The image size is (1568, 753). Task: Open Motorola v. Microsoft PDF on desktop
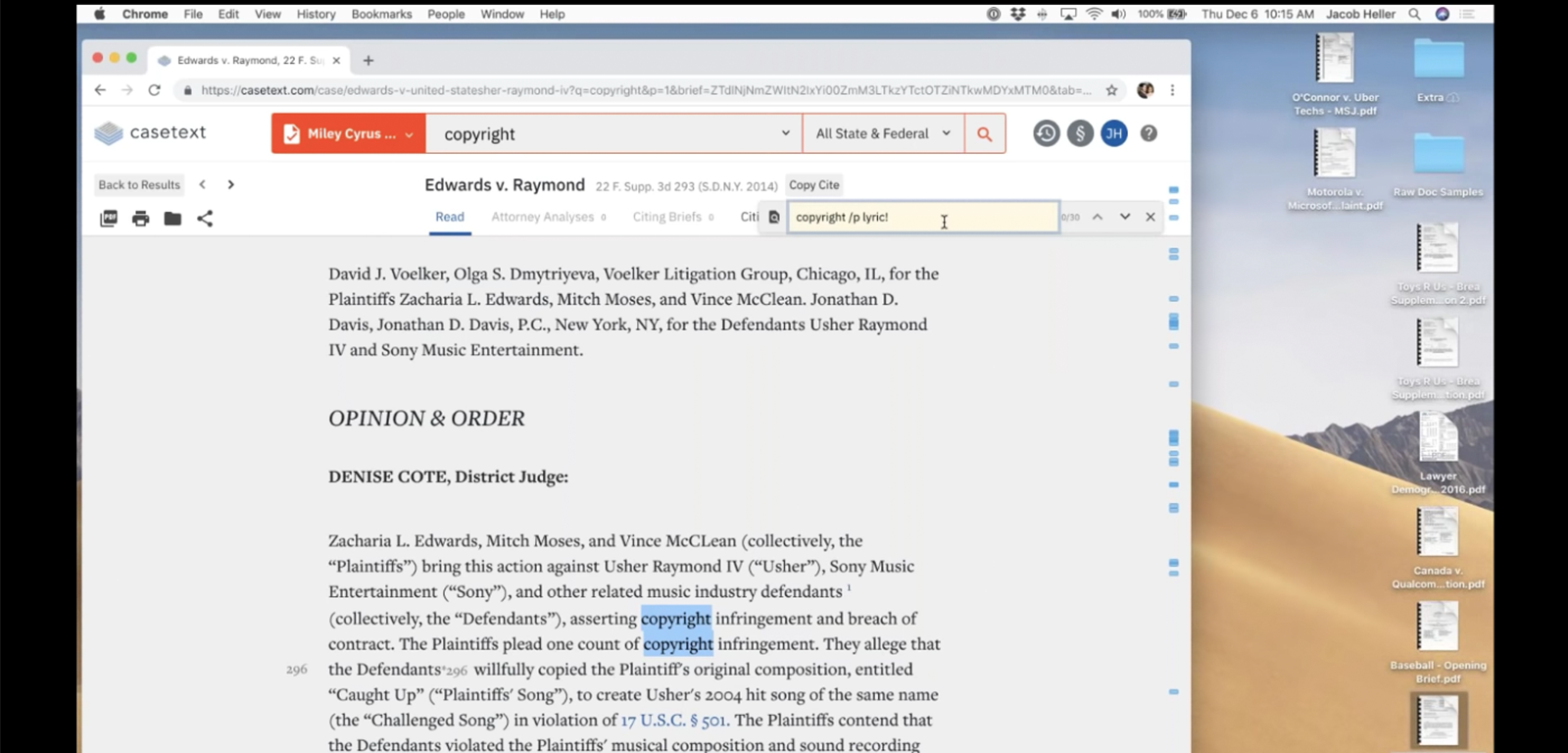(1335, 169)
